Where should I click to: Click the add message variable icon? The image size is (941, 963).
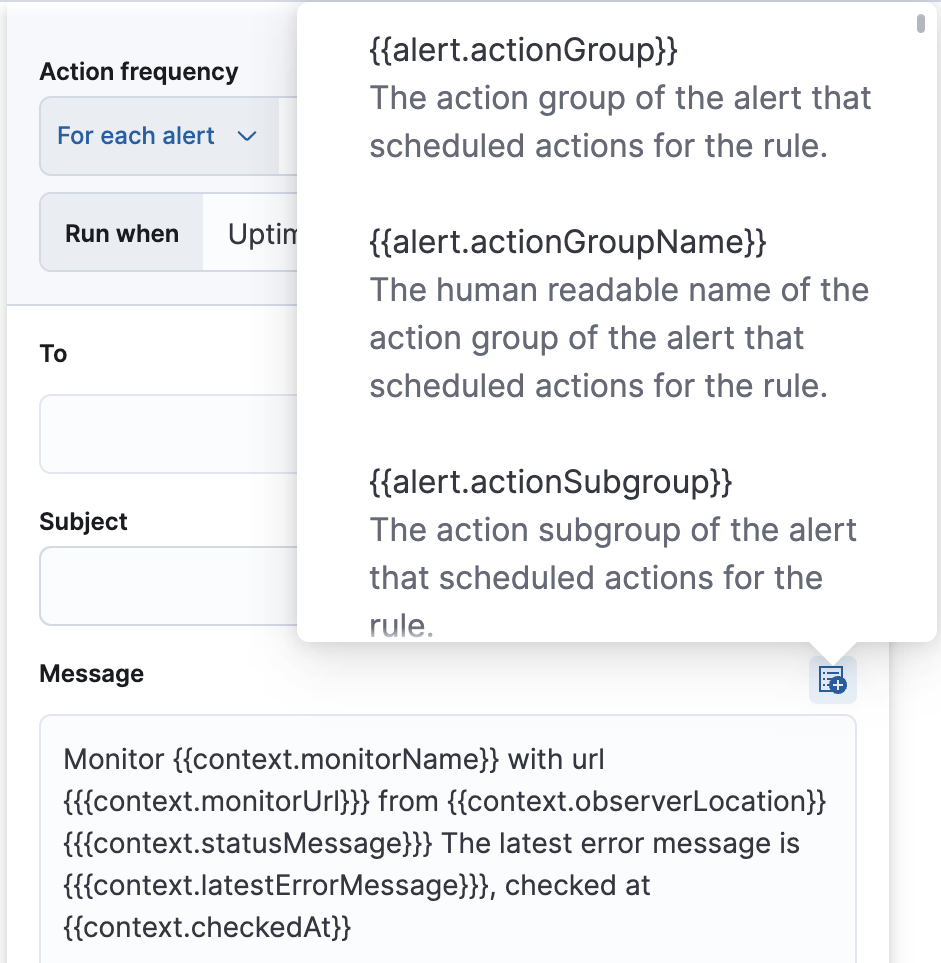click(x=832, y=679)
